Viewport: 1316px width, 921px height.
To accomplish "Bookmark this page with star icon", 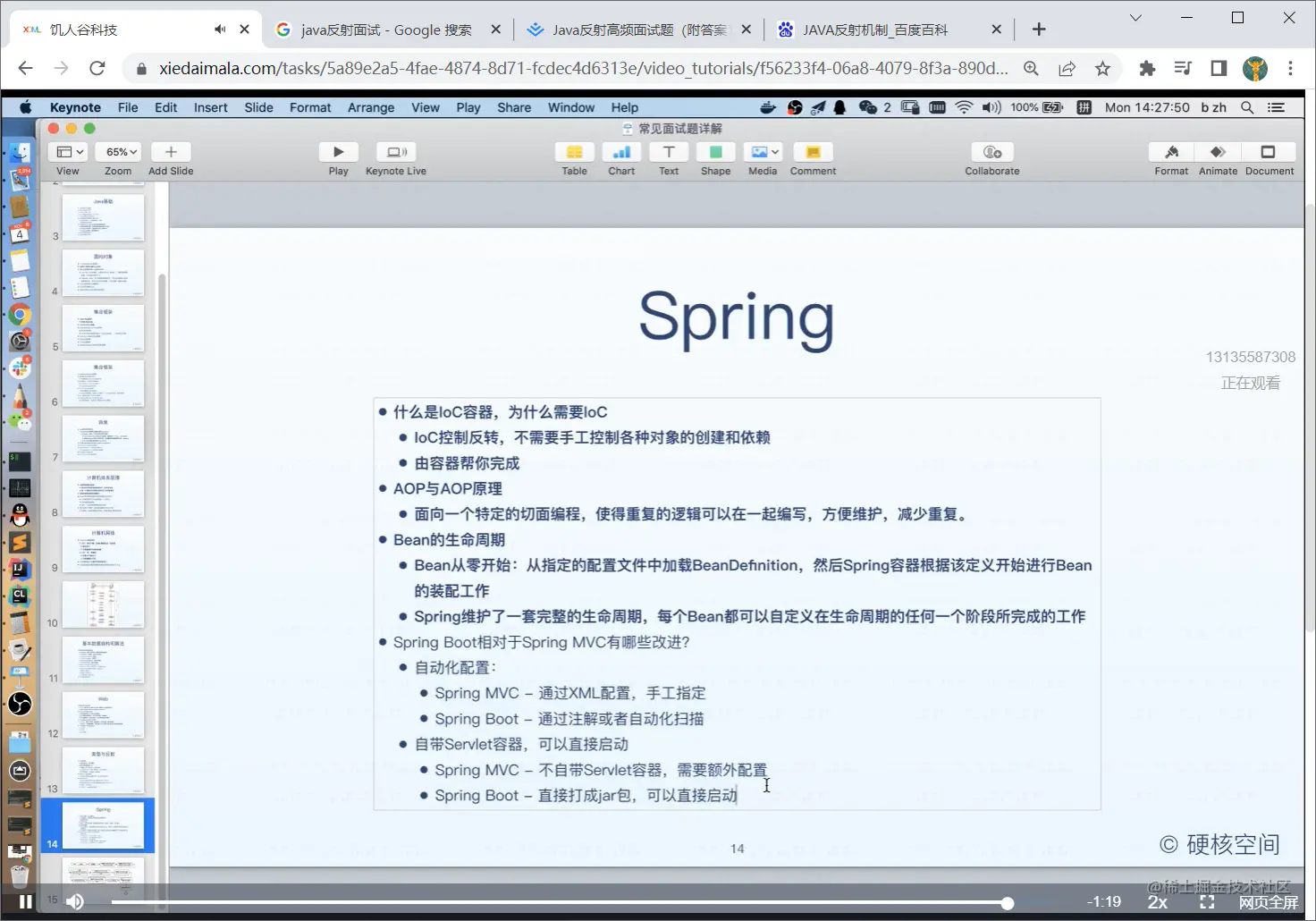I will 1102,69.
